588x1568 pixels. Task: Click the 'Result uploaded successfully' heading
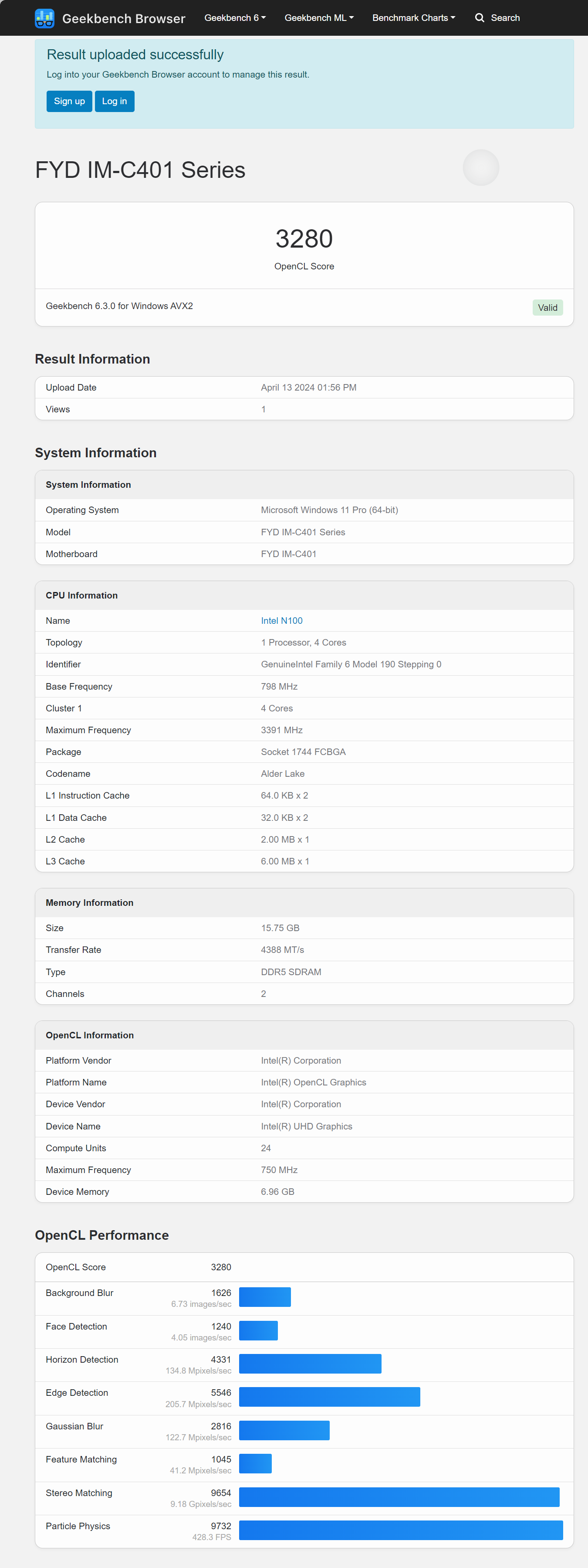135,55
